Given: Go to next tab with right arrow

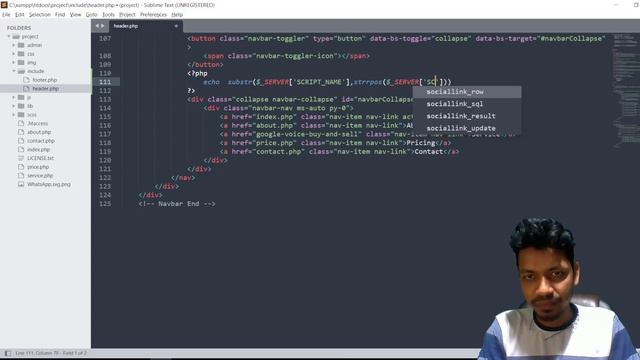Looking at the screenshot, I should [x=102, y=26].
